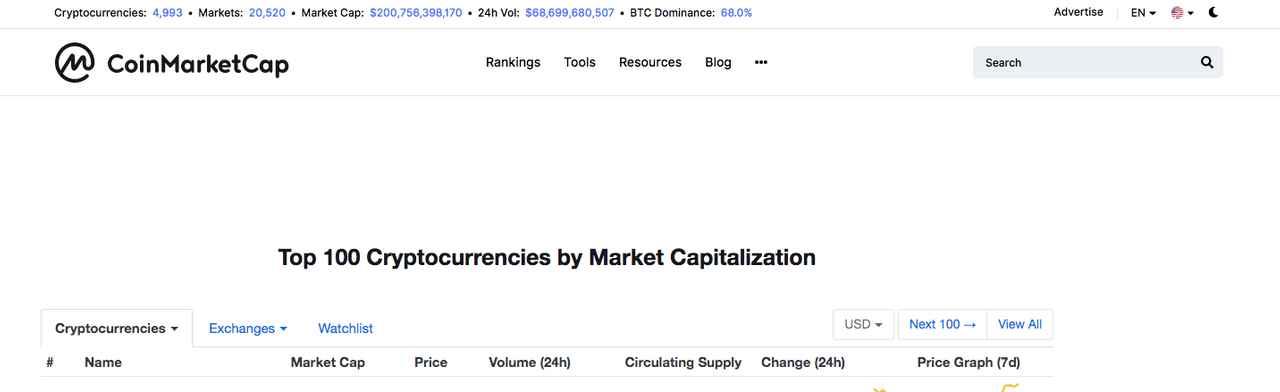This screenshot has width=1280, height=392.
Task: Sort by Market Cap column header
Action: pos(328,362)
